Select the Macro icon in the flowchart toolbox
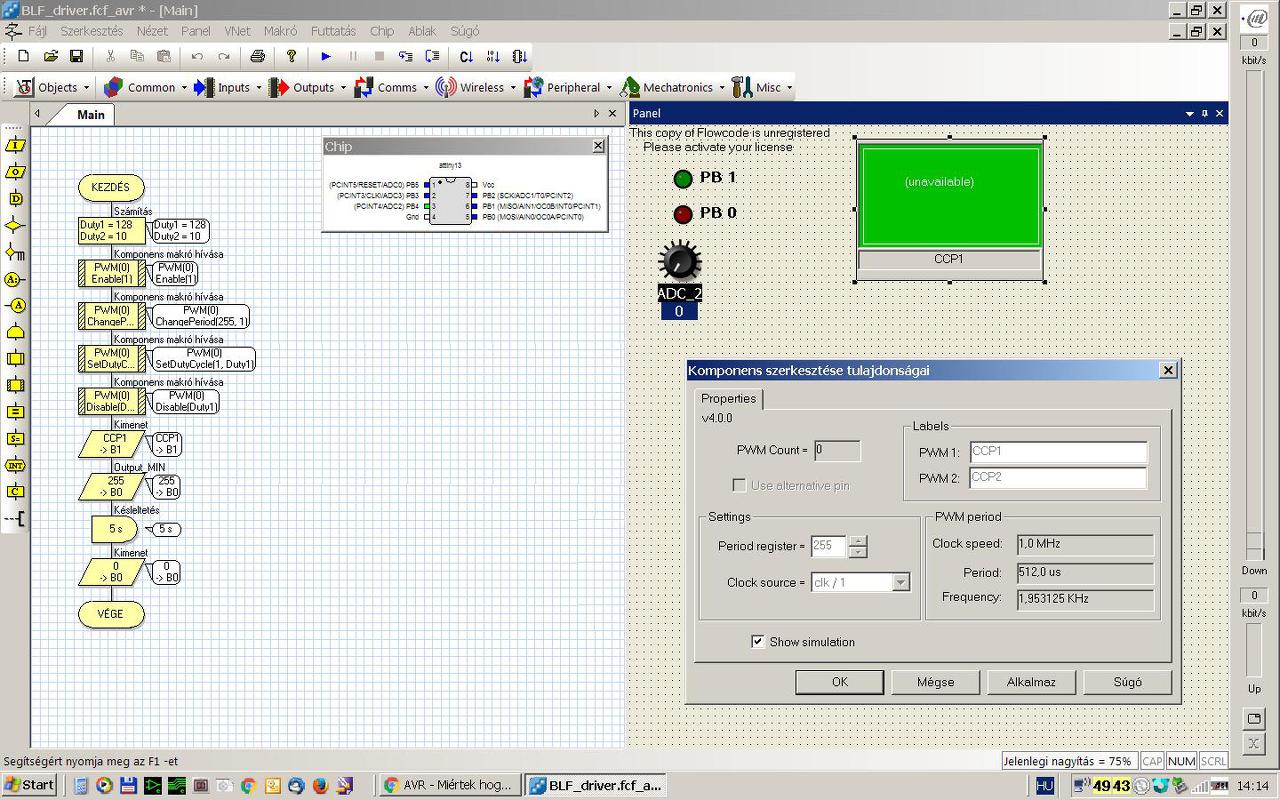This screenshot has height=800, width=1280. [15, 359]
